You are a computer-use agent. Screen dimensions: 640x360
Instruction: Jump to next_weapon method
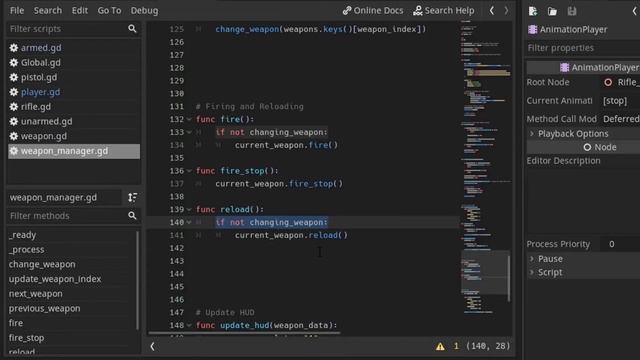[x=36, y=294]
